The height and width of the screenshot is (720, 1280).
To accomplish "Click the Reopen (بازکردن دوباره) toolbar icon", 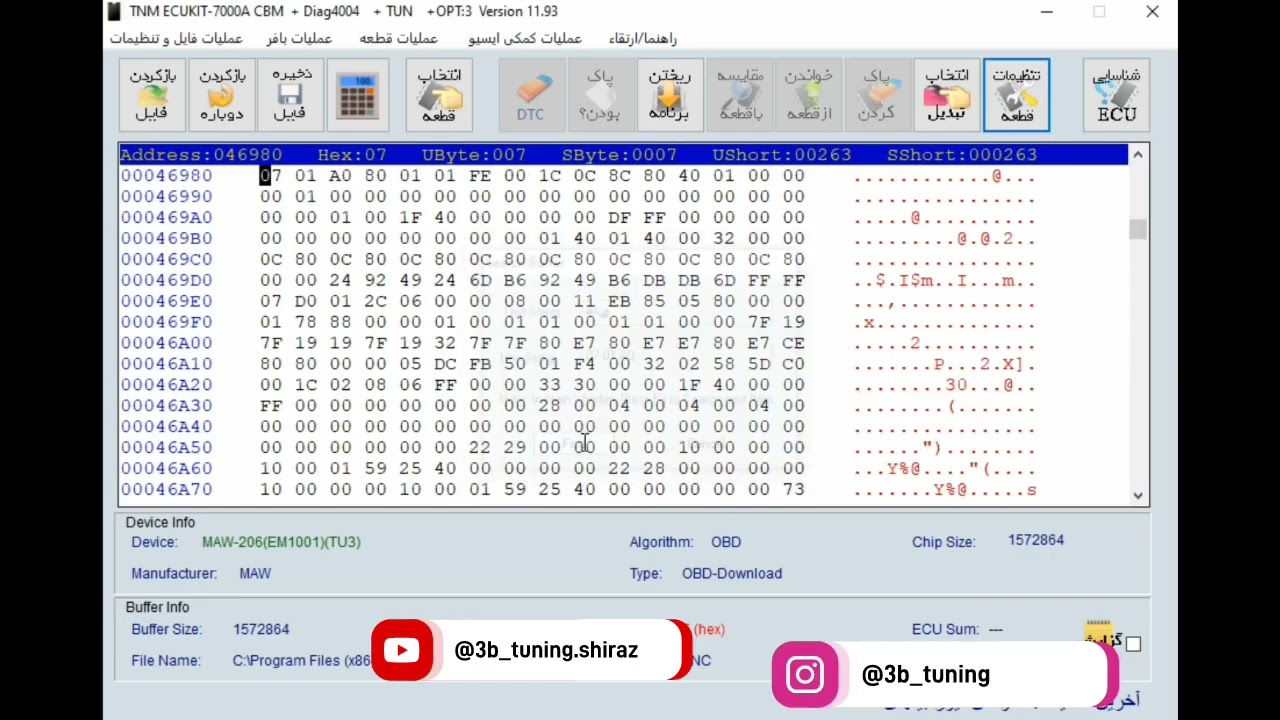I will 221,95.
